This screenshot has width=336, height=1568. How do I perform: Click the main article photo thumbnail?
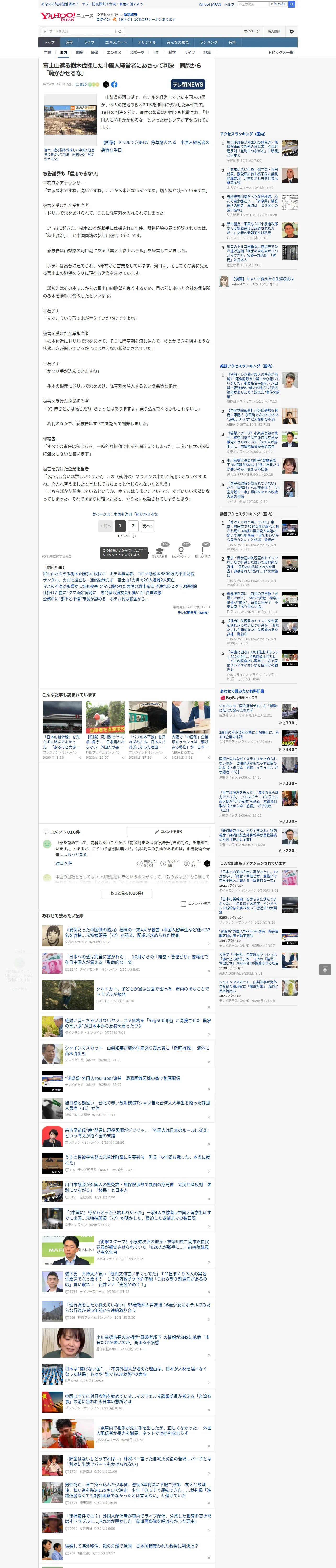(70, 119)
